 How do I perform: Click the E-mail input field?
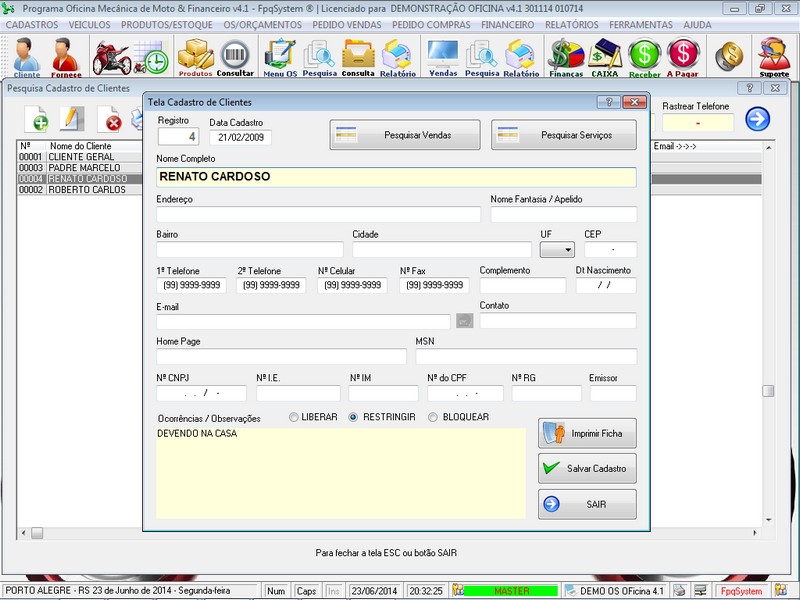[303, 321]
